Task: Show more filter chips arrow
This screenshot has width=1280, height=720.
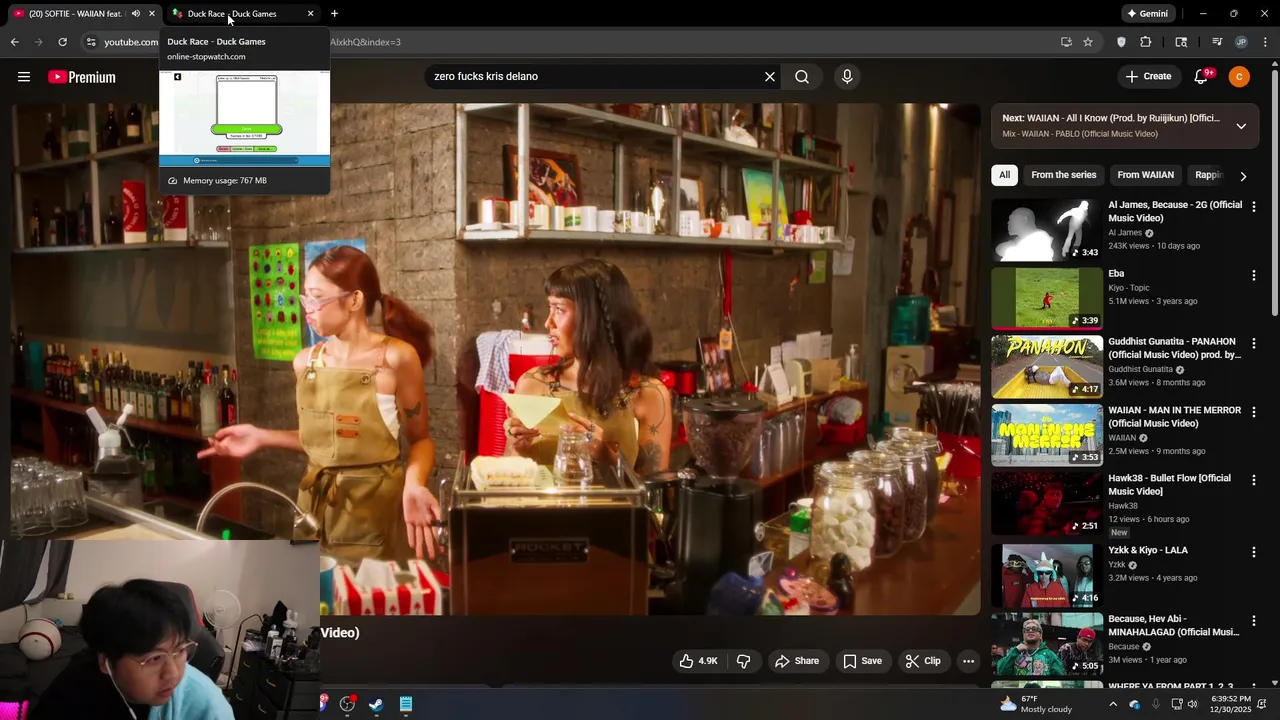Action: click(x=1243, y=176)
